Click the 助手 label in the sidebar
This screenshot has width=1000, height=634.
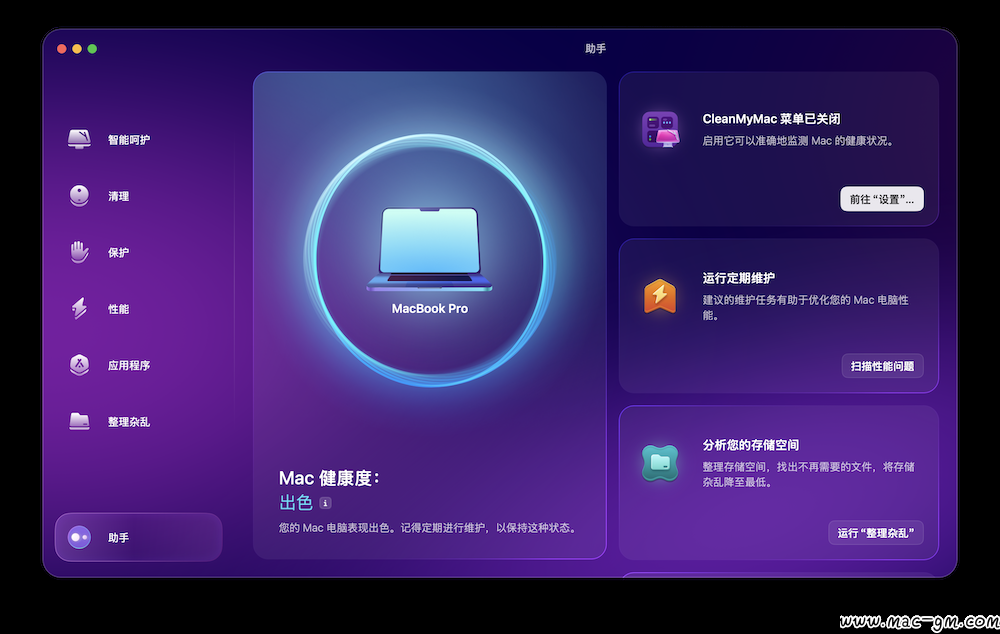point(119,538)
